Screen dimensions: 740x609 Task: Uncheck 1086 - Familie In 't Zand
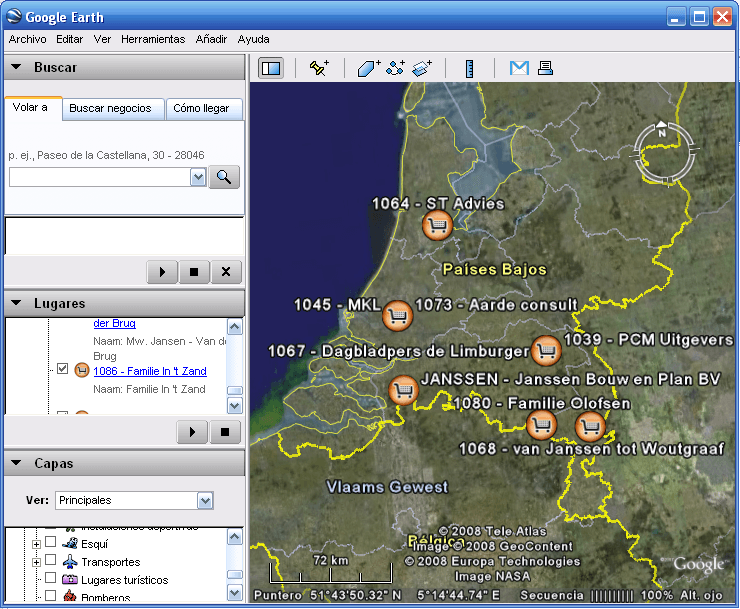click(x=62, y=368)
